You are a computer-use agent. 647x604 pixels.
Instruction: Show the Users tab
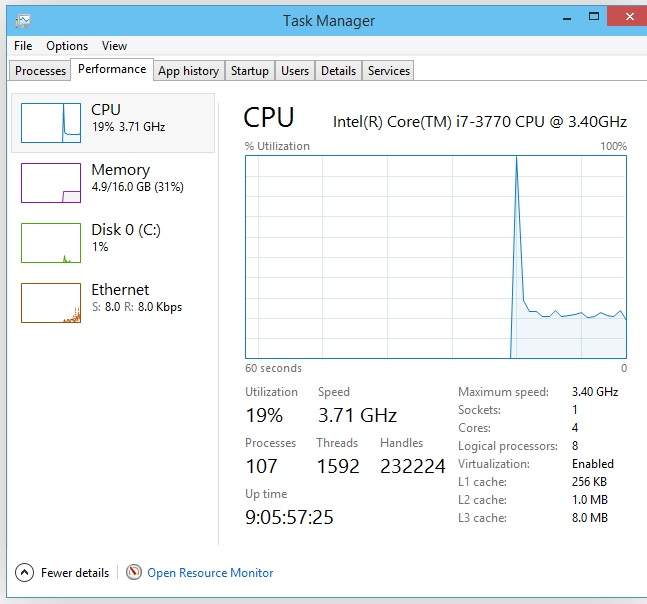click(x=295, y=71)
